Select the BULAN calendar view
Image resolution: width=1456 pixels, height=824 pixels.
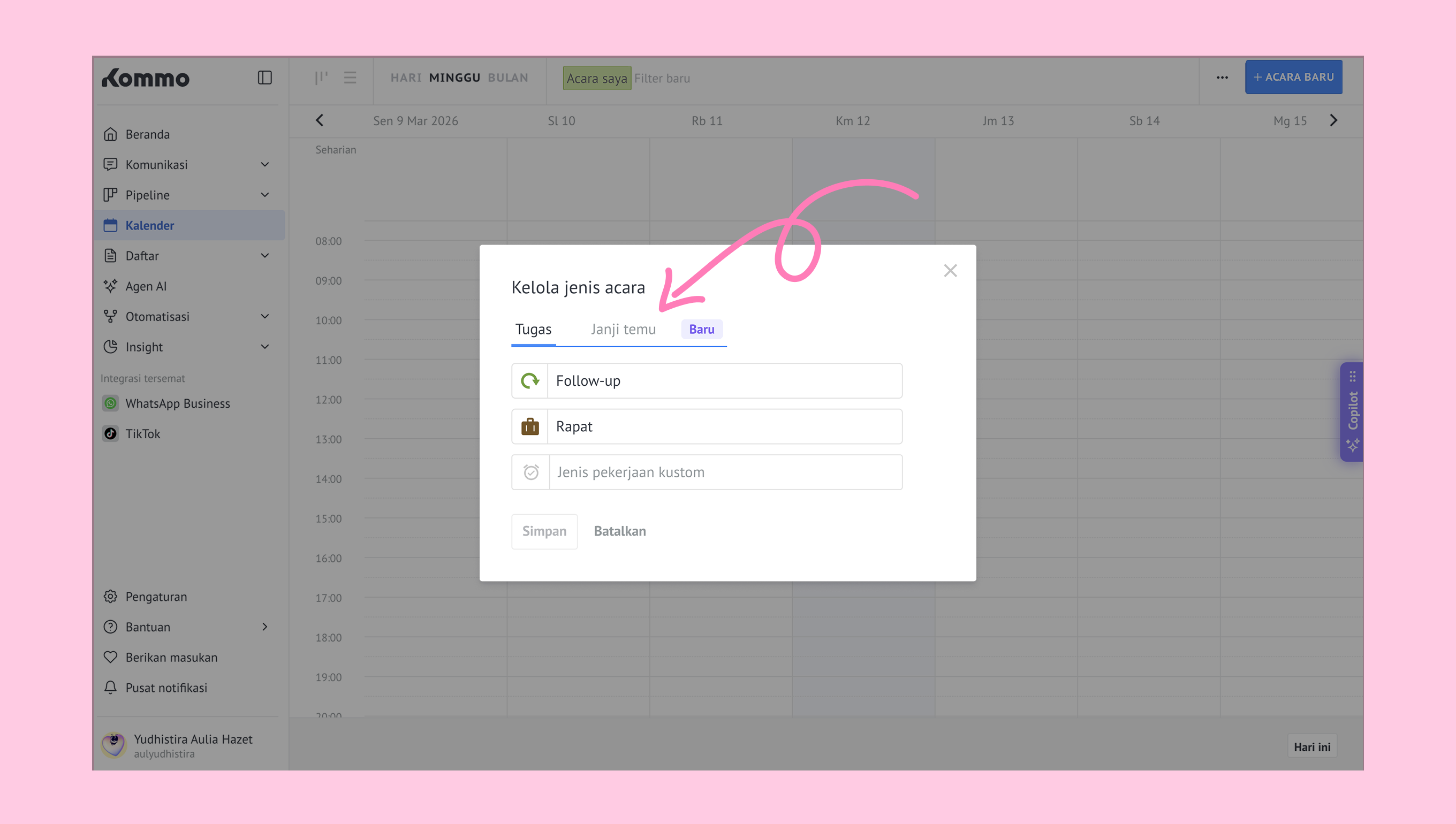pyautogui.click(x=508, y=78)
